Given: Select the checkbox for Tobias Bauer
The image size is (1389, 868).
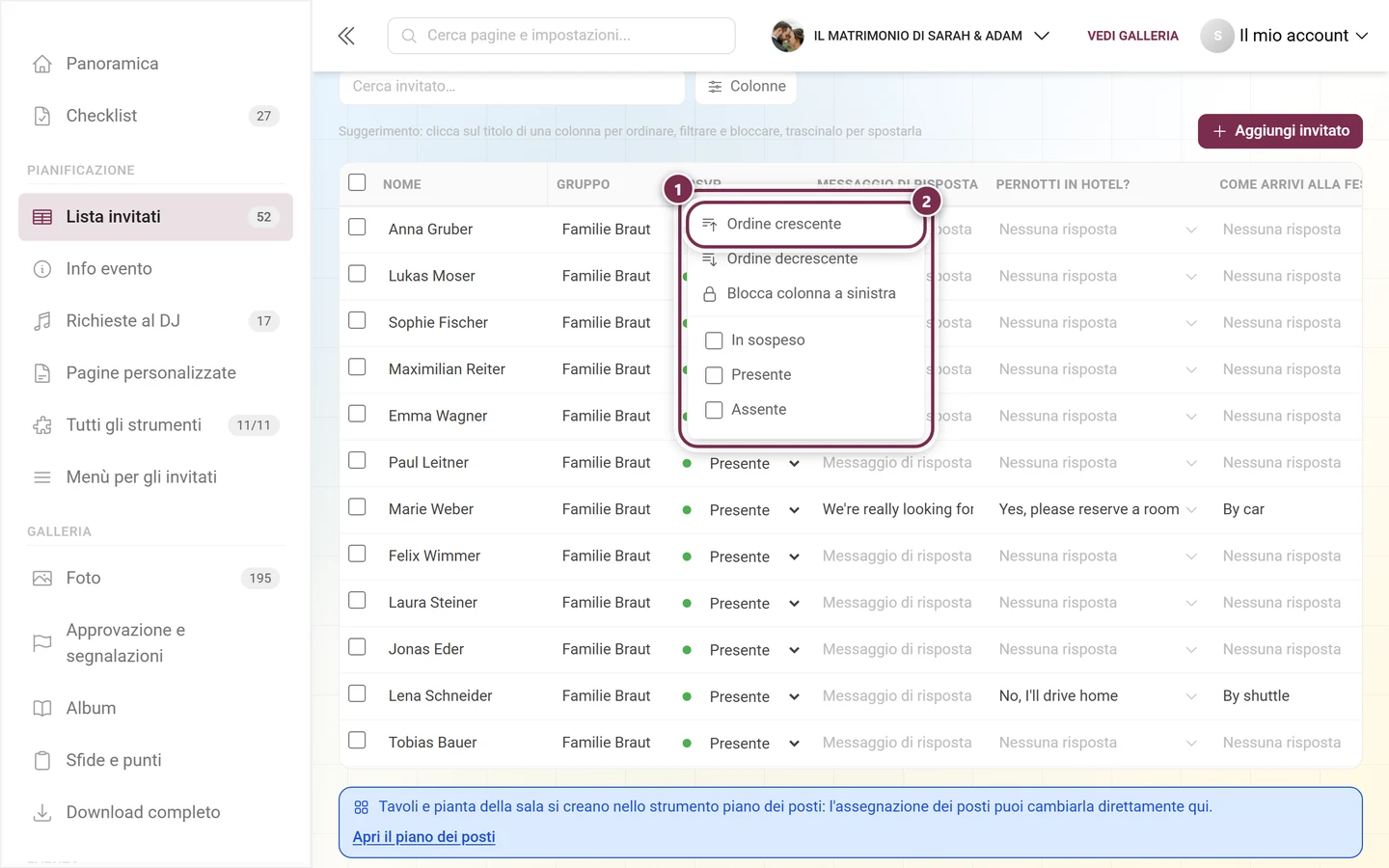Looking at the screenshot, I should 357,741.
